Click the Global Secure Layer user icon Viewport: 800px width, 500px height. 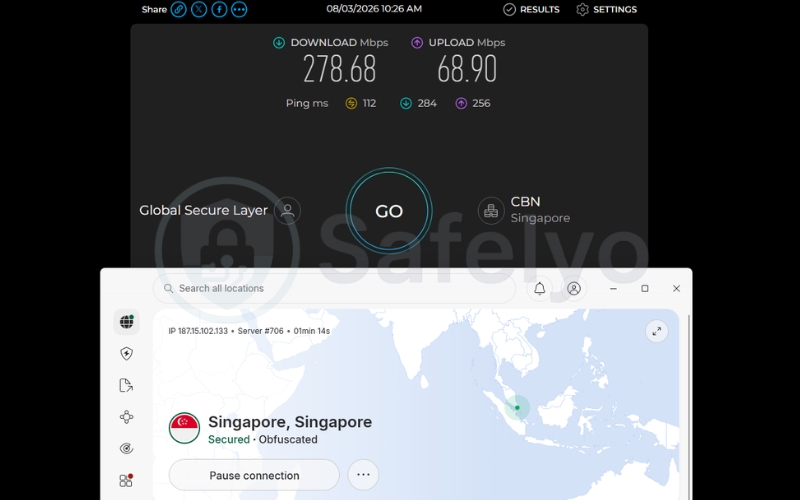[x=287, y=210]
